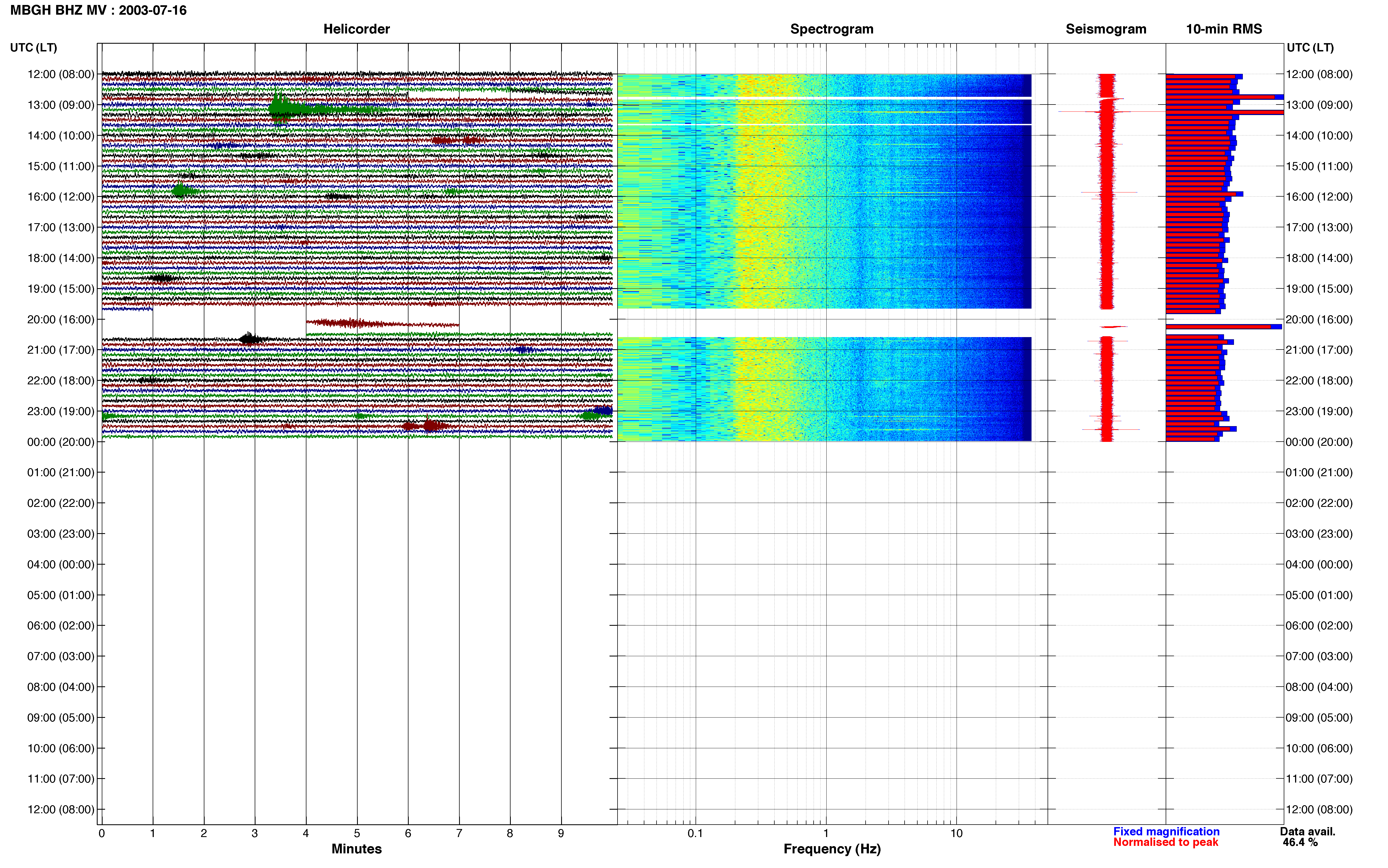The height and width of the screenshot is (868, 1388).
Task: Click the 'Frequency (Hz)' x-axis label
Action: coord(832,849)
